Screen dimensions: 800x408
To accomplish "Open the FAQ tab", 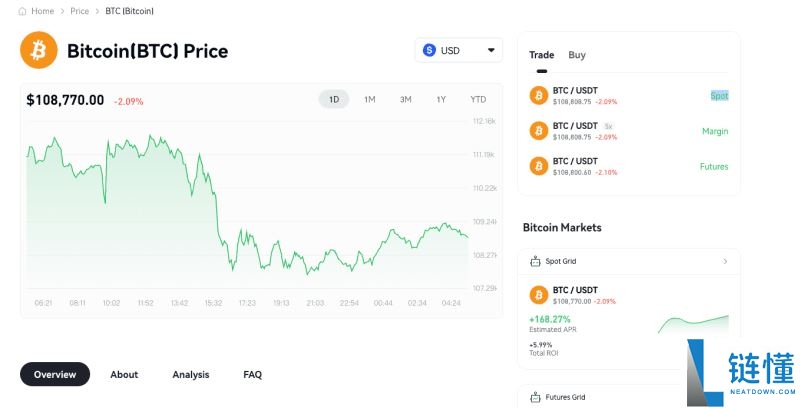I will pos(252,374).
